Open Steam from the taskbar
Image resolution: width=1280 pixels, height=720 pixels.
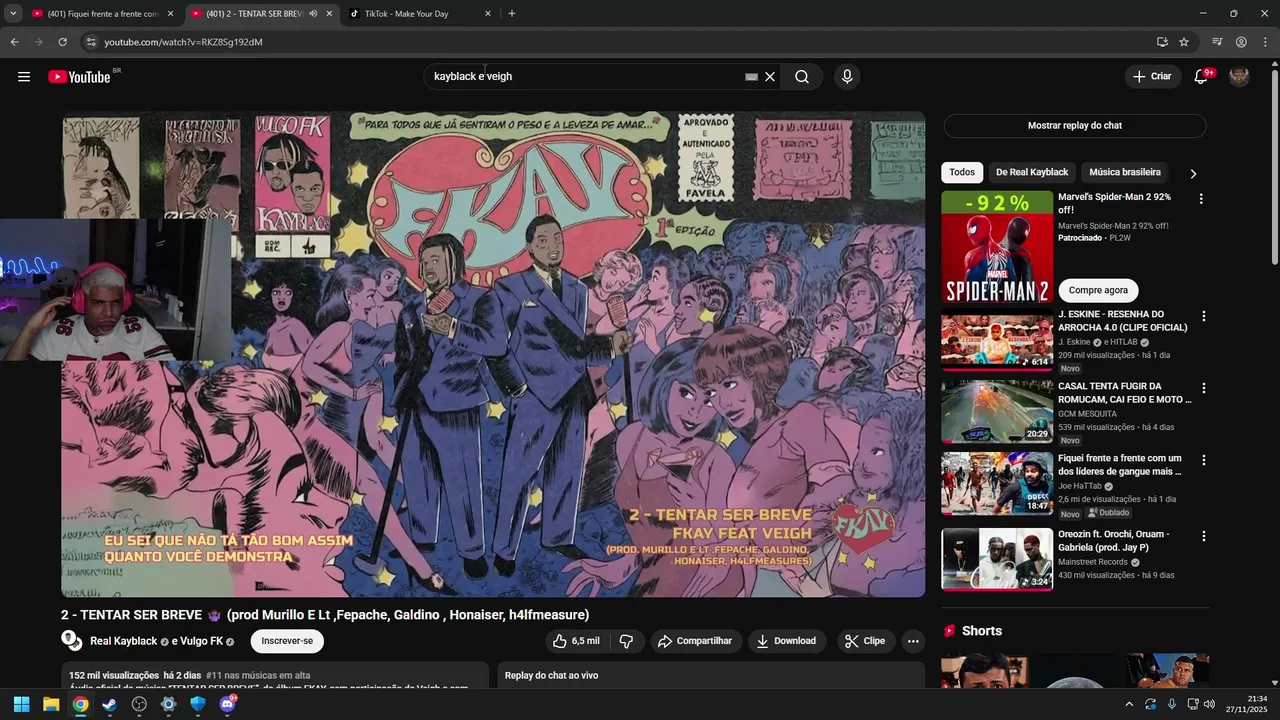[x=109, y=704]
